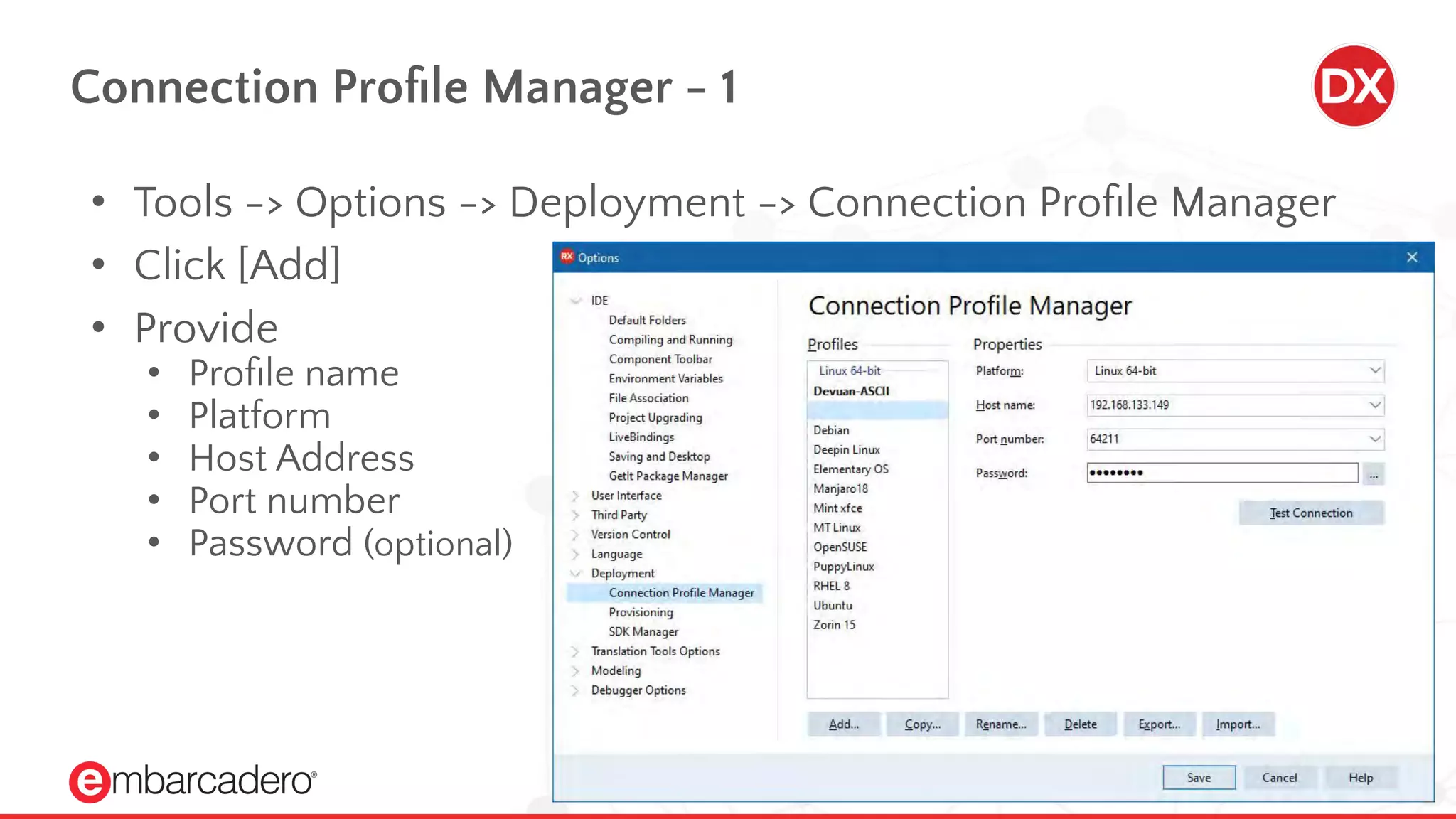Click the Save button

tap(1199, 778)
